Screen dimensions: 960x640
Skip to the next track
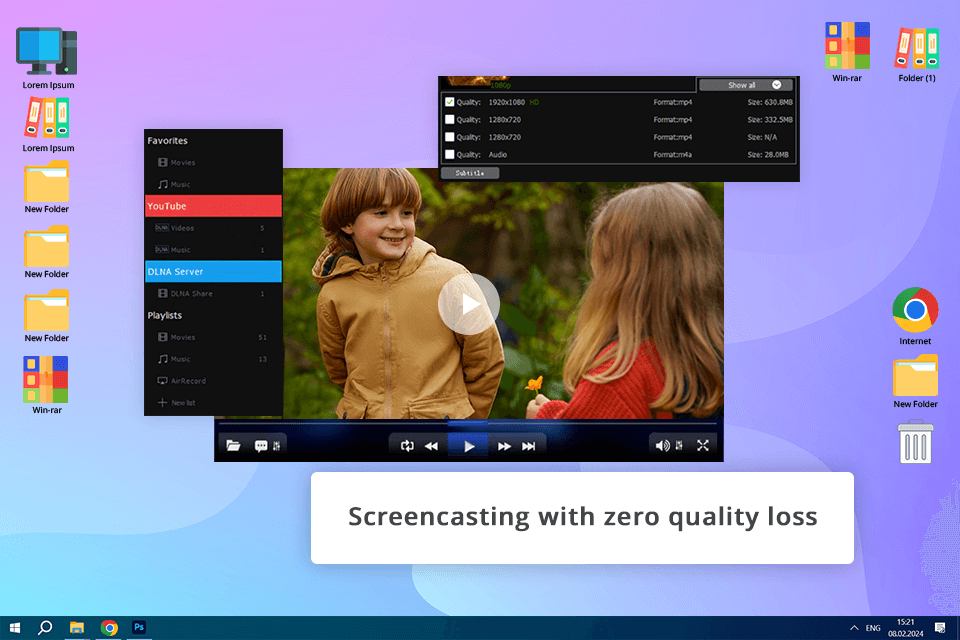(528, 446)
